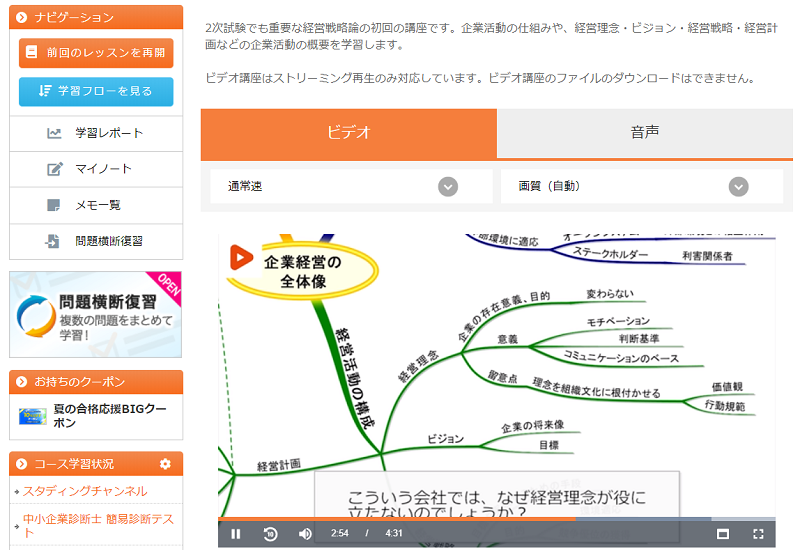This screenshot has width=800, height=550.
Task: Click the メモ一覧 sticky note icon
Action: [x=53, y=205]
